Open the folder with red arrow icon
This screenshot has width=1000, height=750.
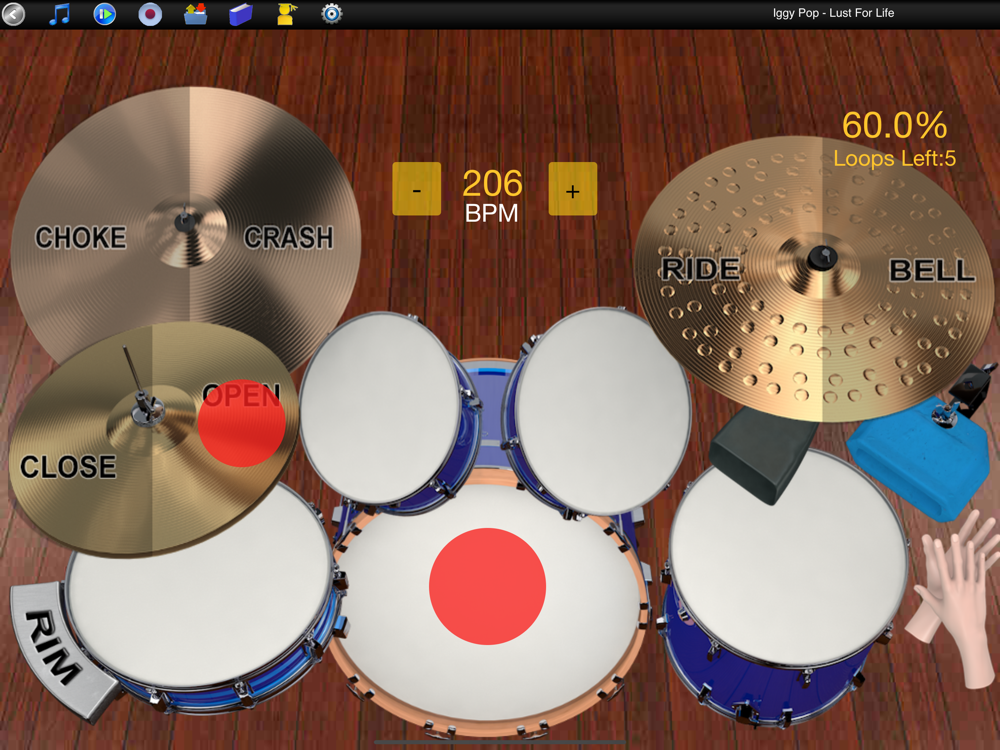tap(195, 13)
